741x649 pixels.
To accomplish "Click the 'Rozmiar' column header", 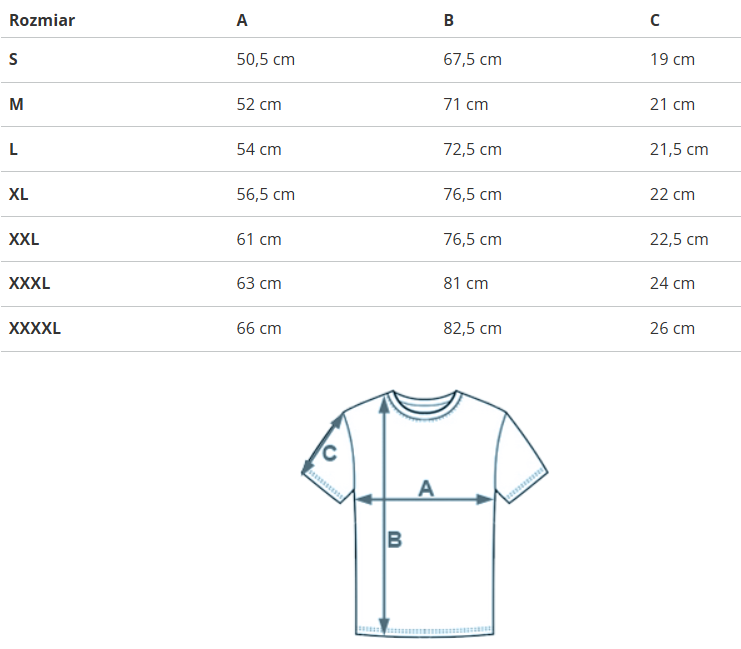I will pos(42,20).
